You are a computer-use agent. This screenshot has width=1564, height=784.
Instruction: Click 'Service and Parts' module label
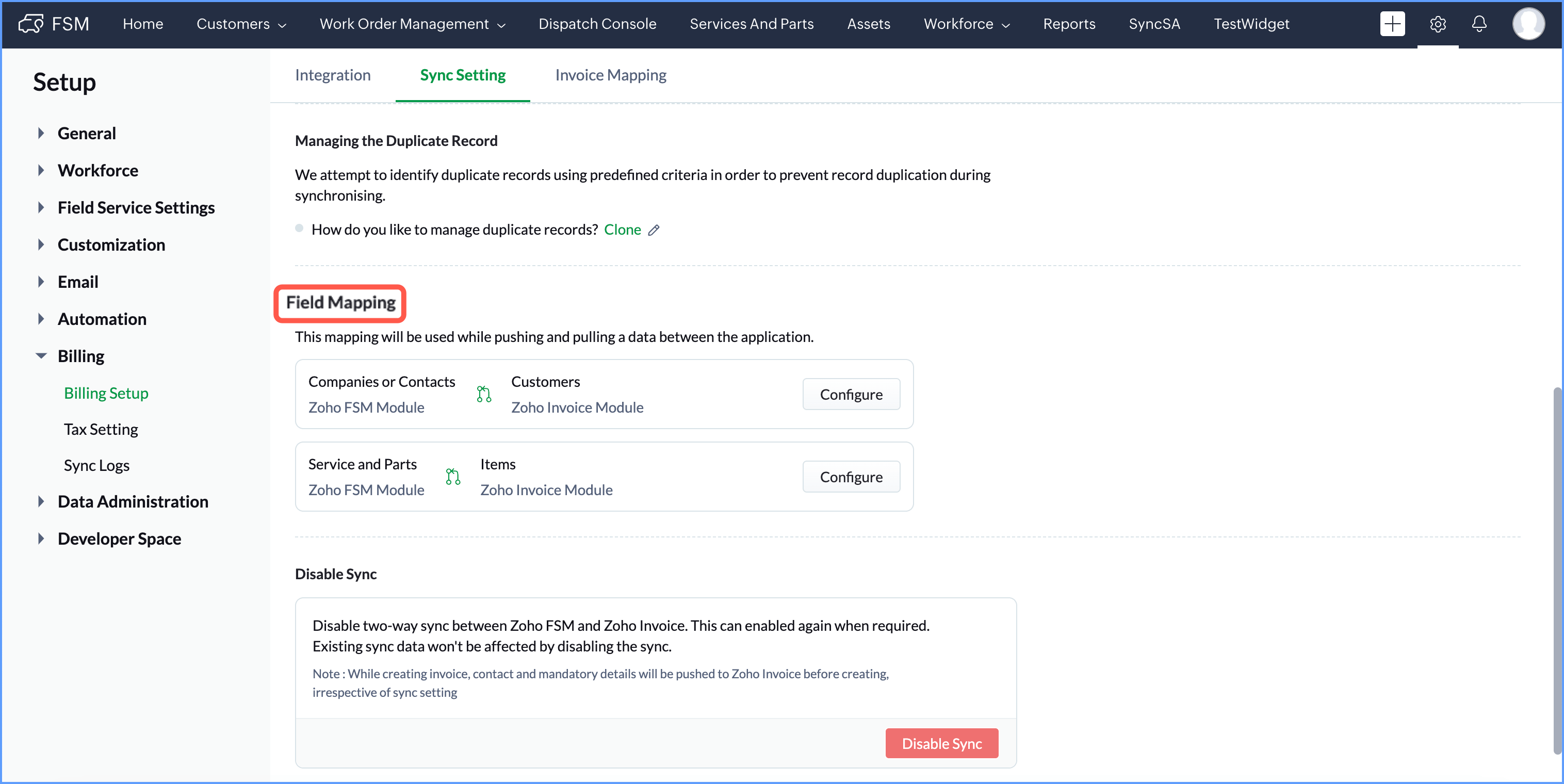pyautogui.click(x=363, y=464)
